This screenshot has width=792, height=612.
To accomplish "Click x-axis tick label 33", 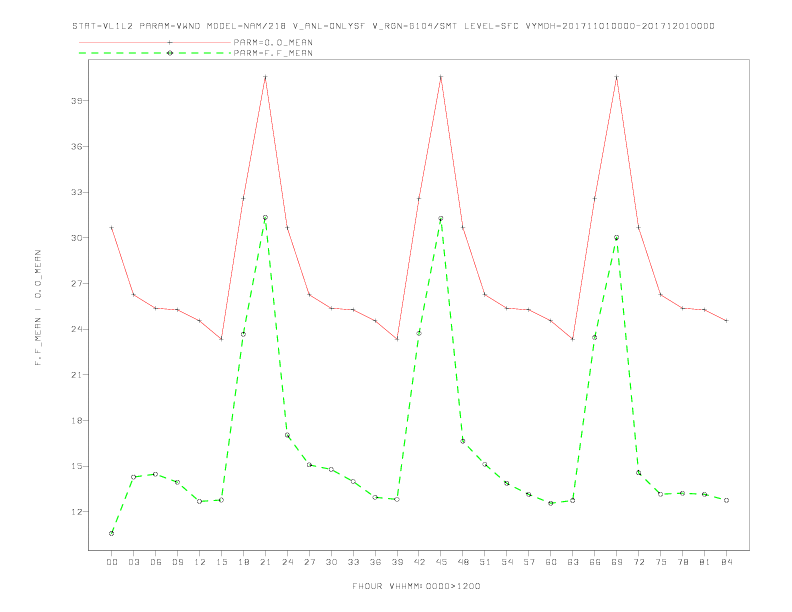I will click(x=353, y=562).
